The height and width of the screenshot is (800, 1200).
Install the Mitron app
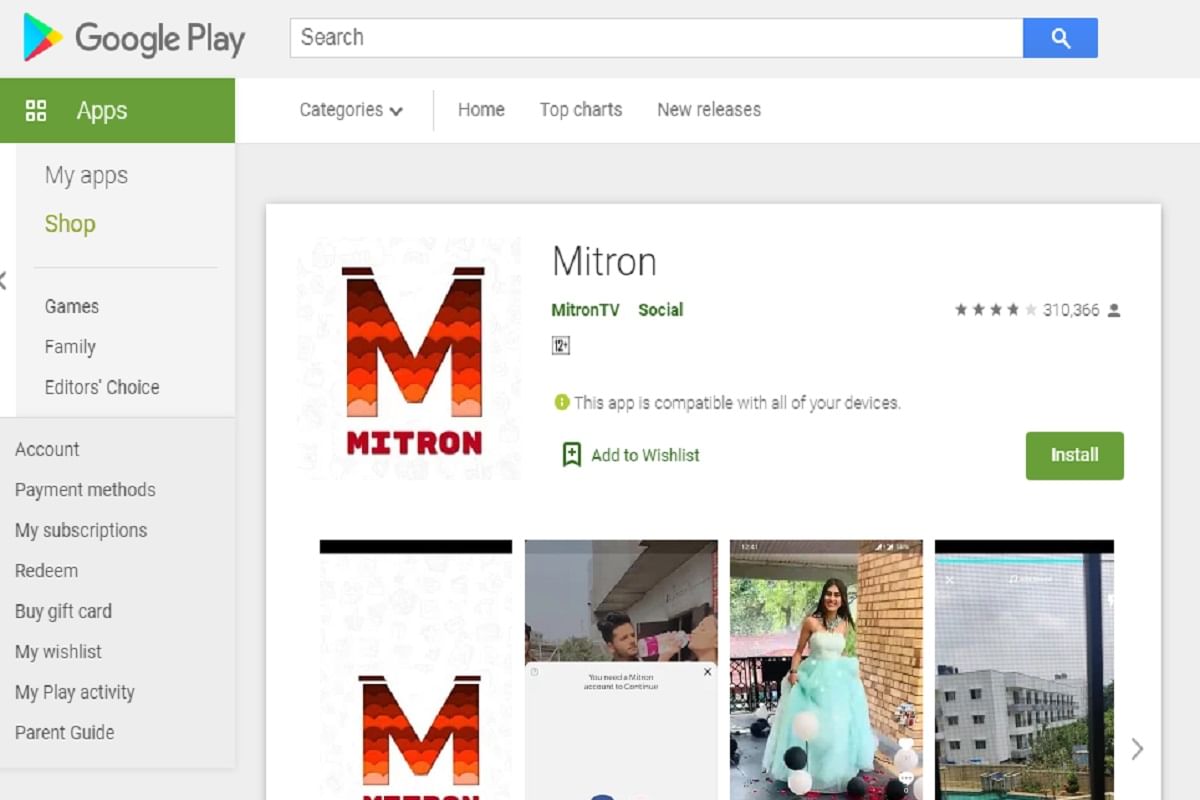coord(1074,455)
